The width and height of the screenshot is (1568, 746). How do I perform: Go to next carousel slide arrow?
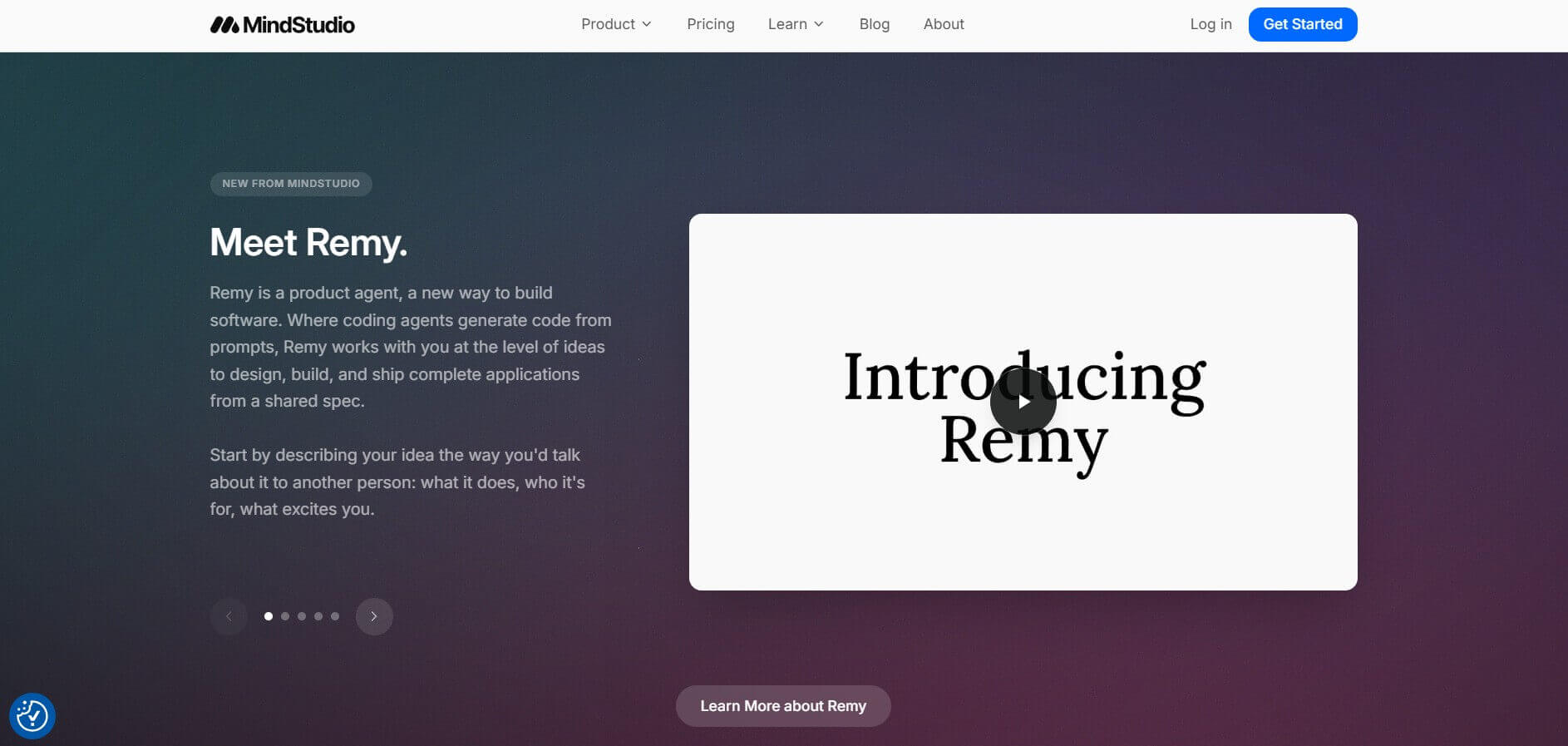coord(374,616)
